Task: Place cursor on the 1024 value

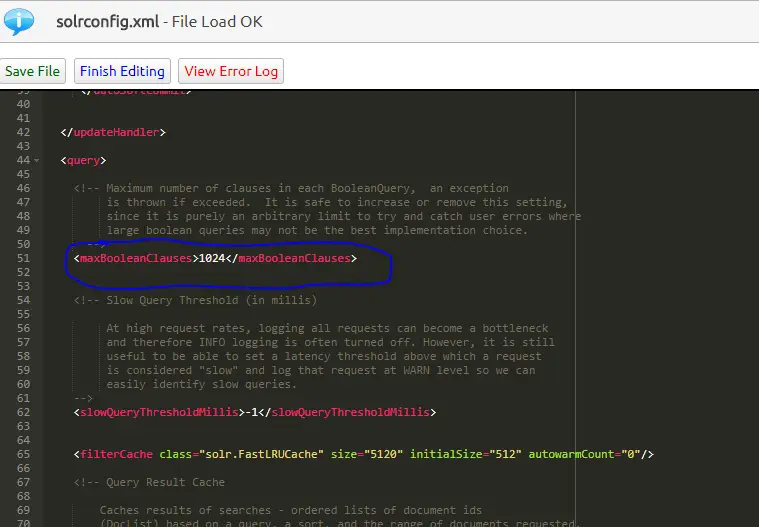Action: (212, 258)
